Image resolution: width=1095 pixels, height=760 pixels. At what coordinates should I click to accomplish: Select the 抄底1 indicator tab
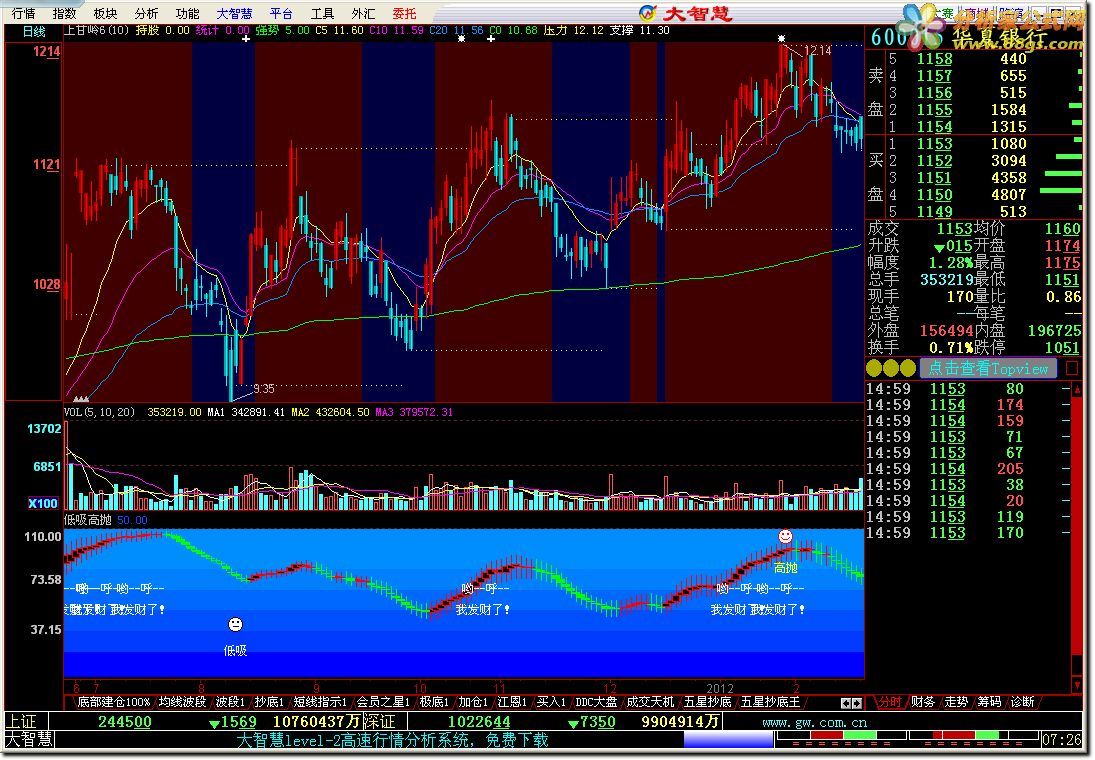(269, 702)
